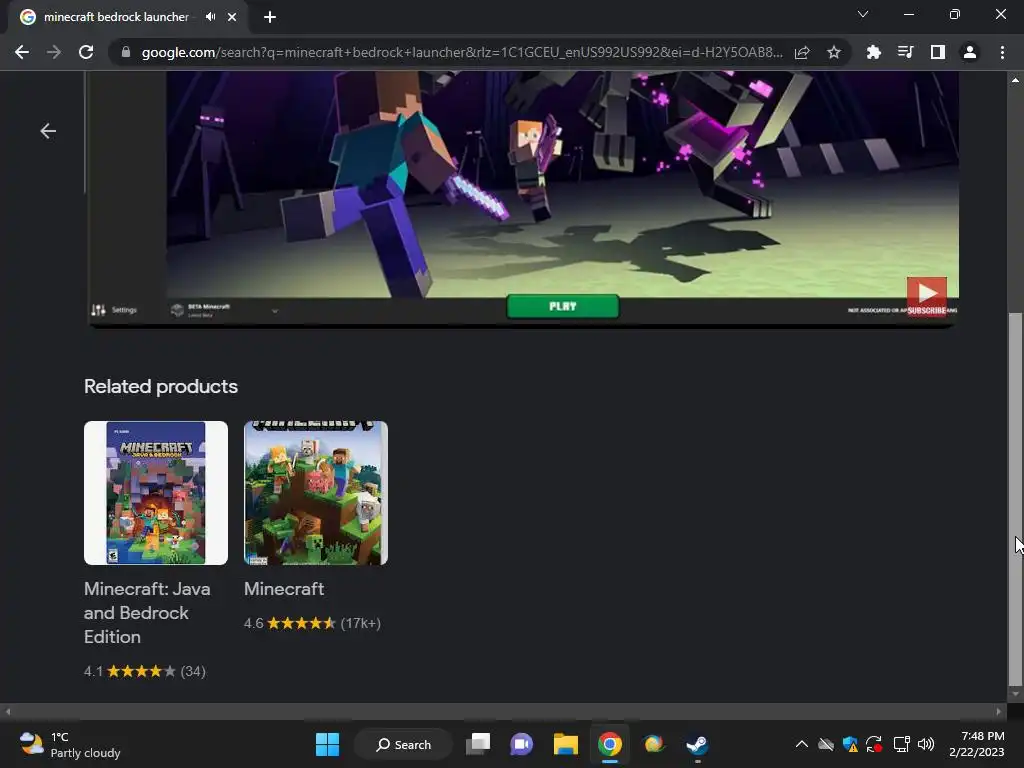Open the Chrome profile icon
Screen dimensions: 1024x768
[x=970, y=52]
